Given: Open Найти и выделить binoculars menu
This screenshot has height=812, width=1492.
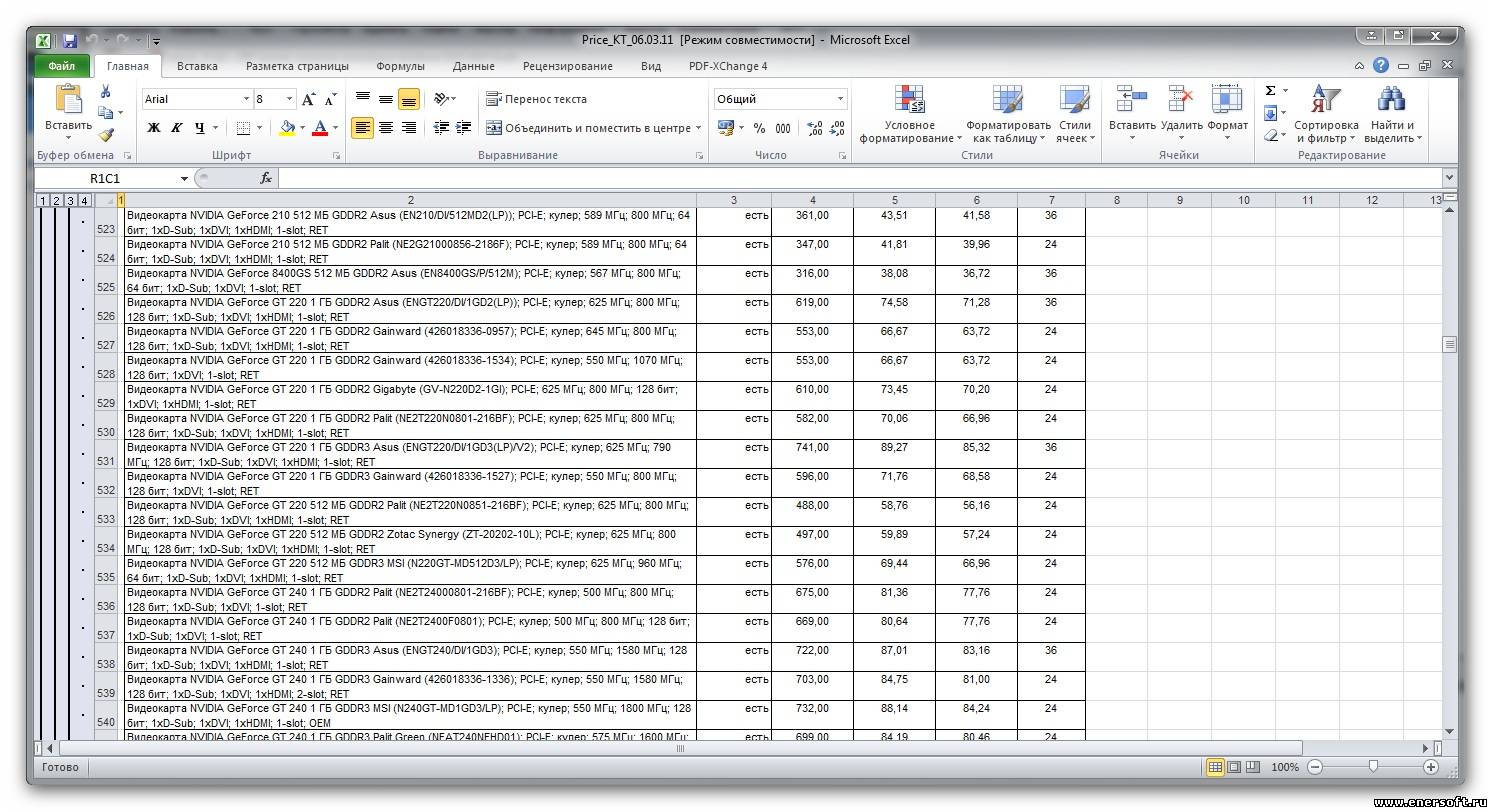Looking at the screenshot, I should pos(1391,114).
